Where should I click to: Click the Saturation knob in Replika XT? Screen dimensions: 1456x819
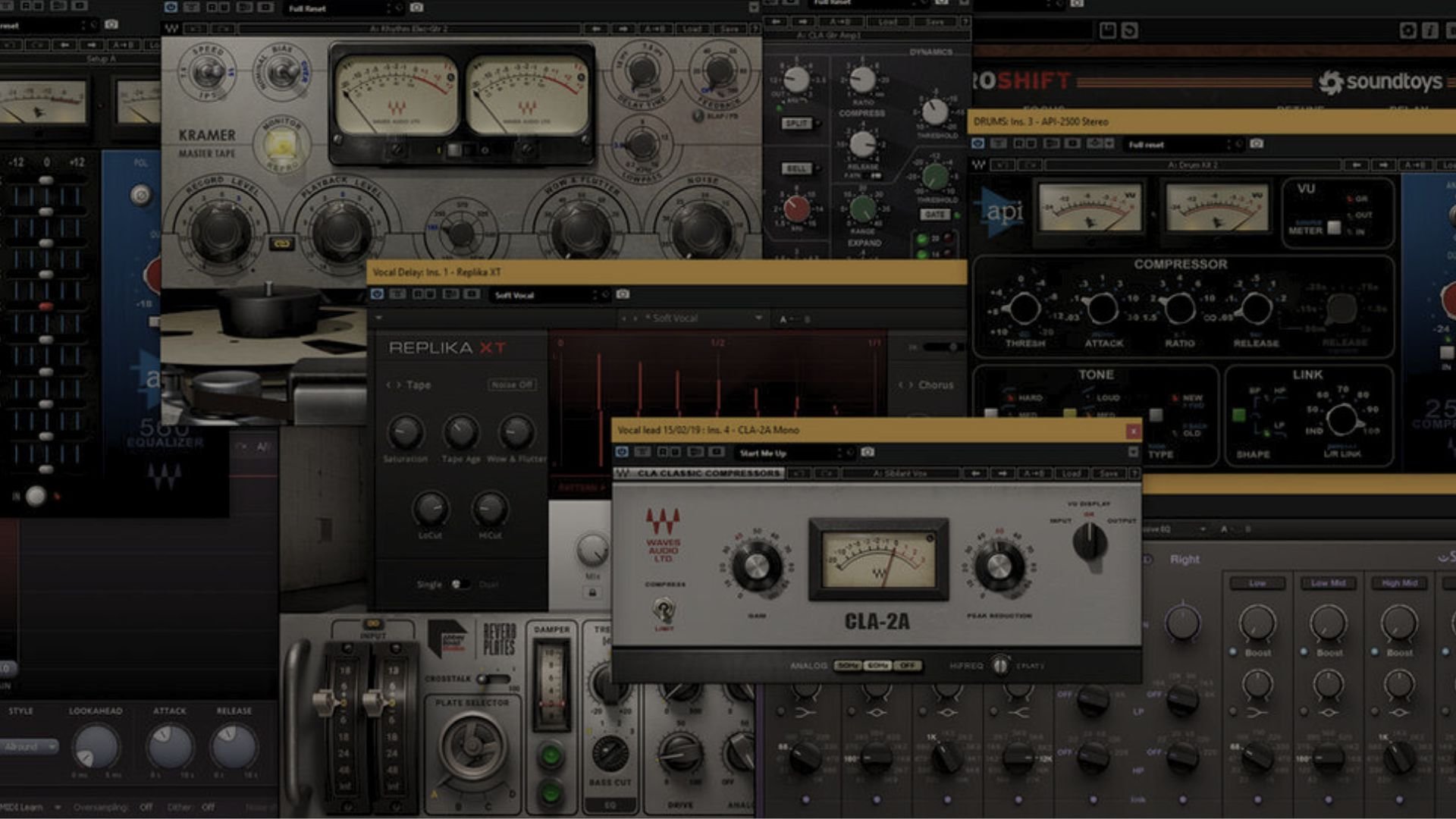405,432
